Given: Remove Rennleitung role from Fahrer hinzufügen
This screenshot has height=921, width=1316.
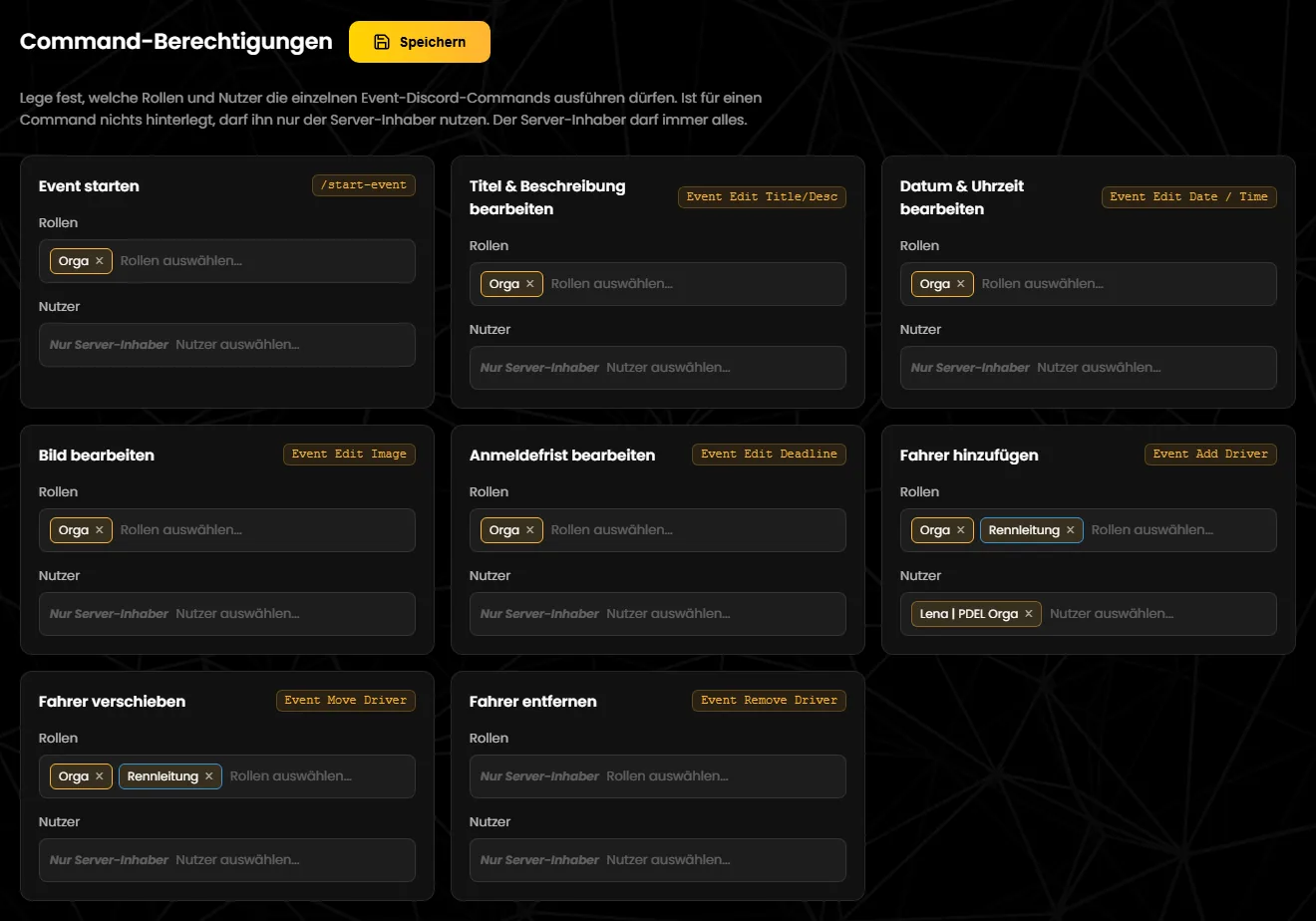Looking at the screenshot, I should [1071, 530].
